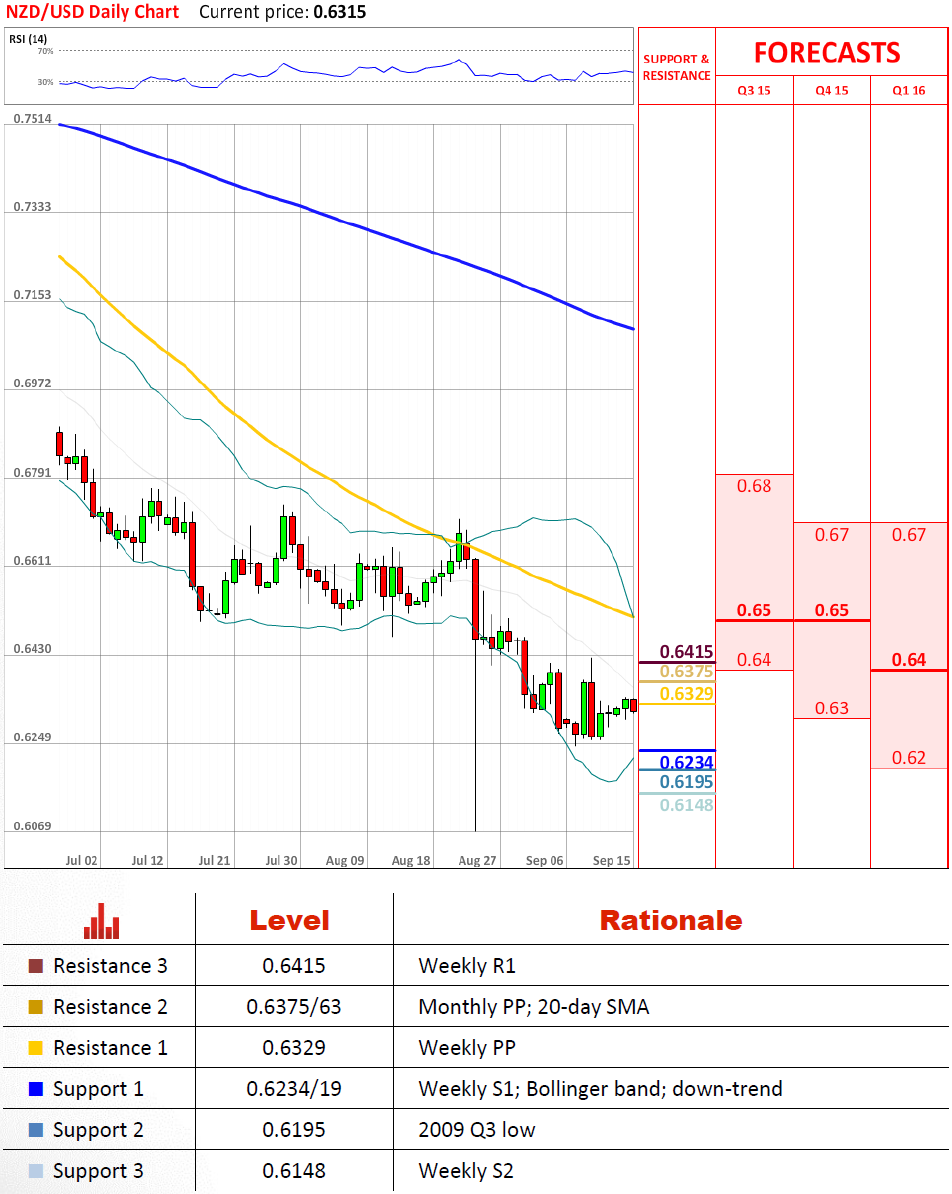Click the bold 0.65 value in Q3 15
Screen dimensions: 952x1194
coord(754,610)
